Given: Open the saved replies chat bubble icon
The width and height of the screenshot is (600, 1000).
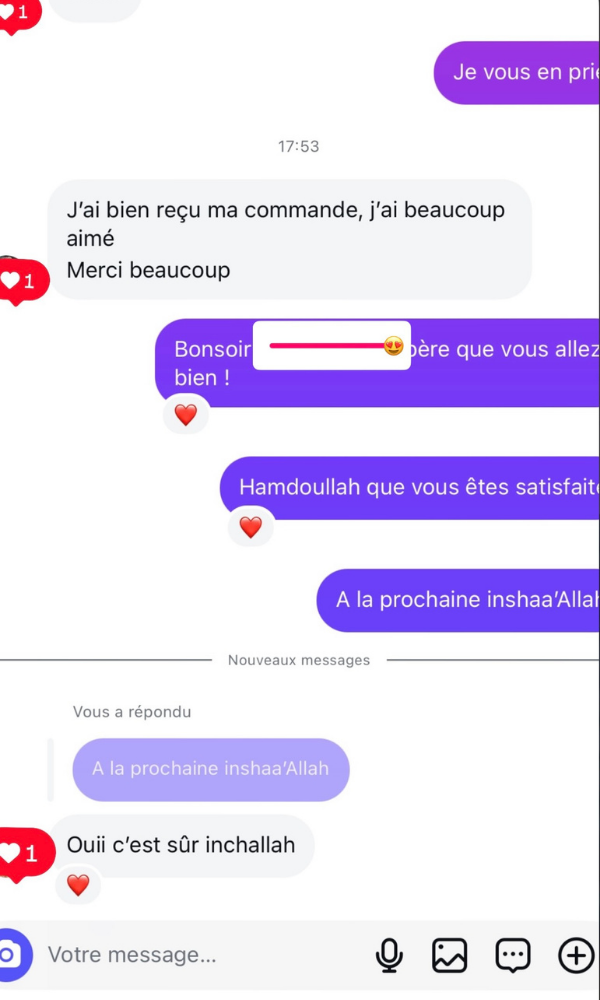Looking at the screenshot, I should point(513,955).
